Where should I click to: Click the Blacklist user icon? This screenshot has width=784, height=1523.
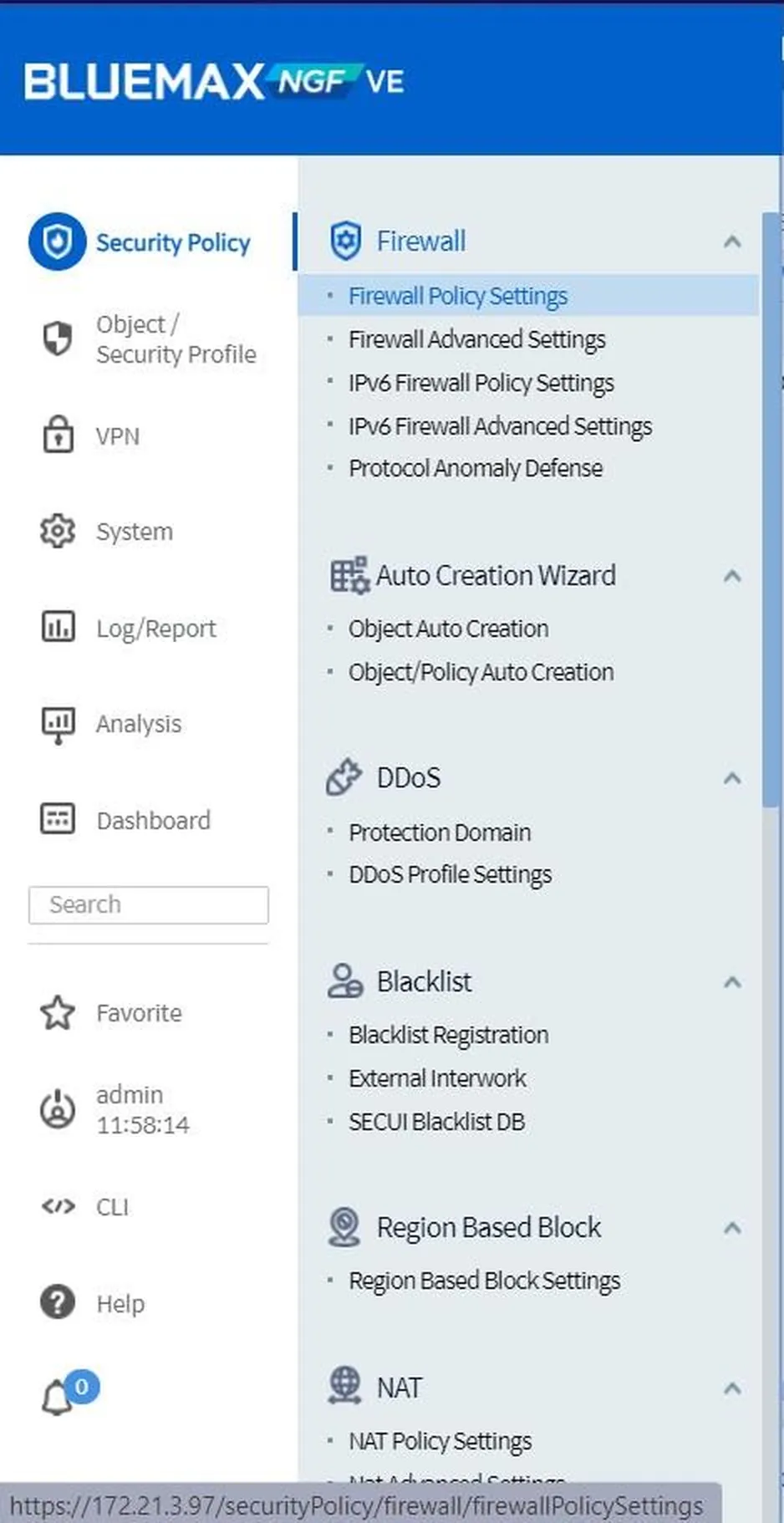pos(344,981)
